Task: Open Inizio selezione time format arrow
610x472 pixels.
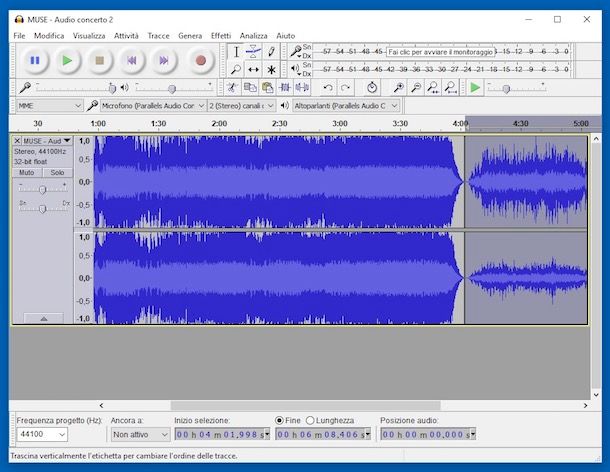Action: click(267, 434)
